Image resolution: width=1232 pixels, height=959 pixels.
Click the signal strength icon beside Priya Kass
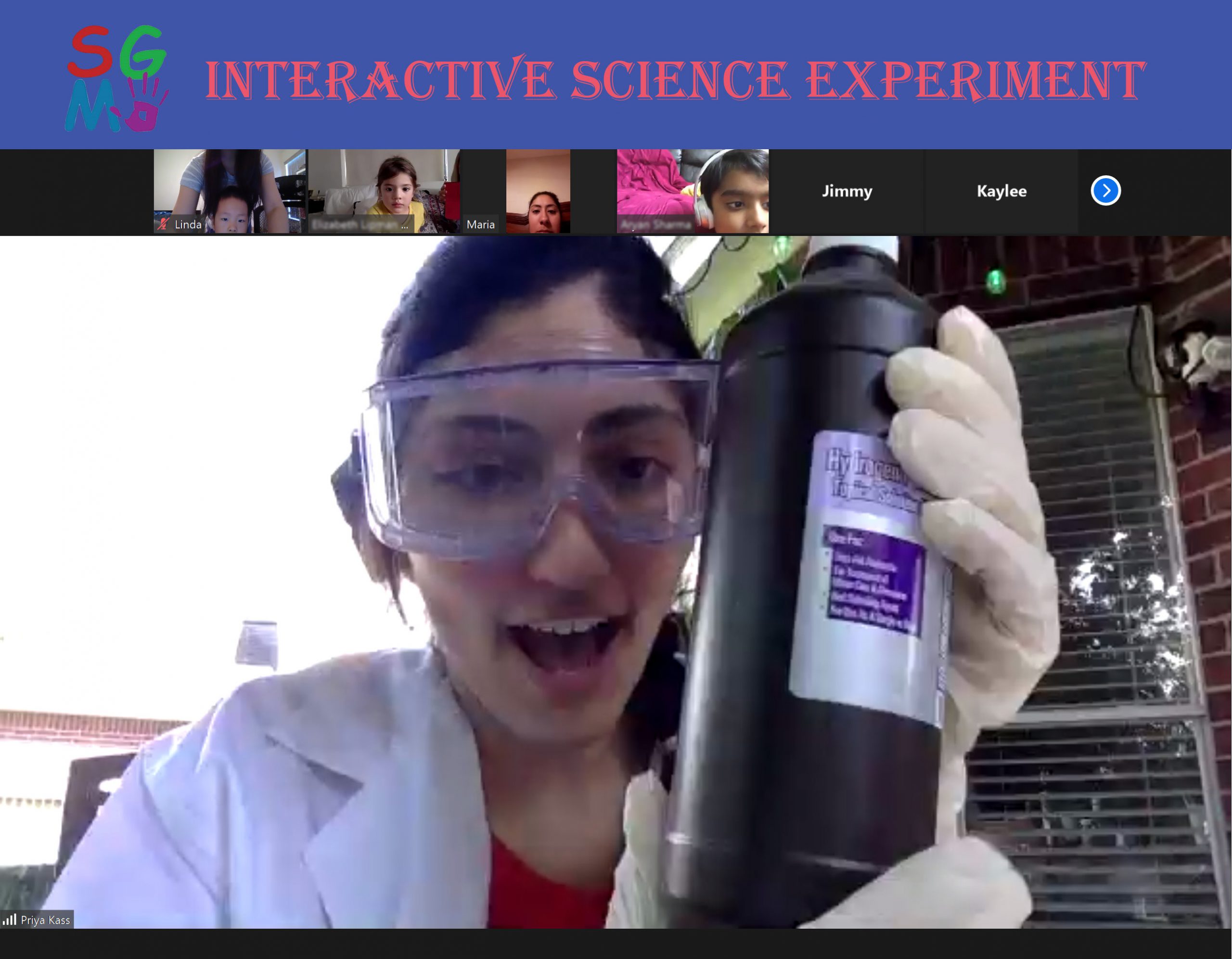tap(10, 920)
